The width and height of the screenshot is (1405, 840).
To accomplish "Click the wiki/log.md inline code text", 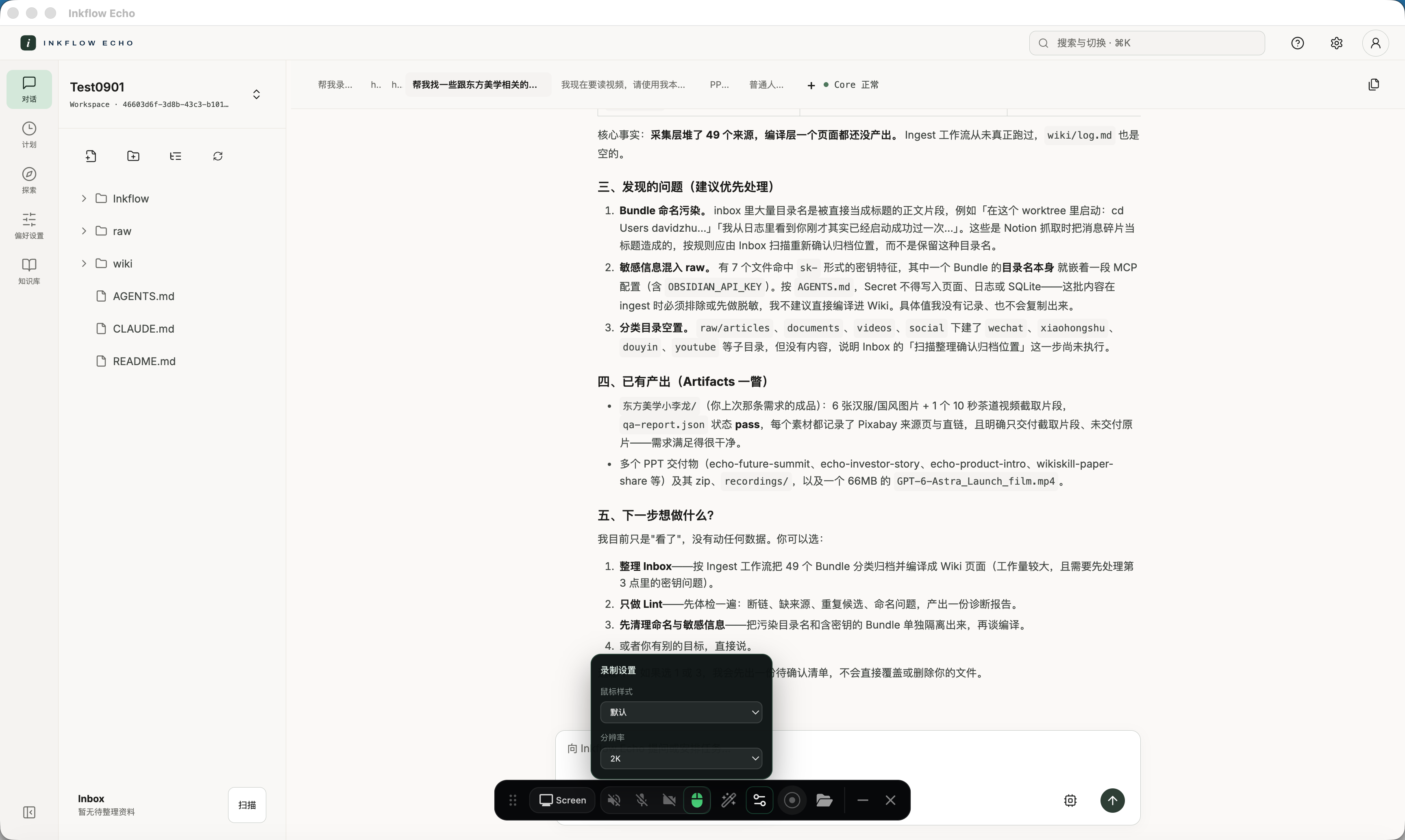I will click(1079, 135).
